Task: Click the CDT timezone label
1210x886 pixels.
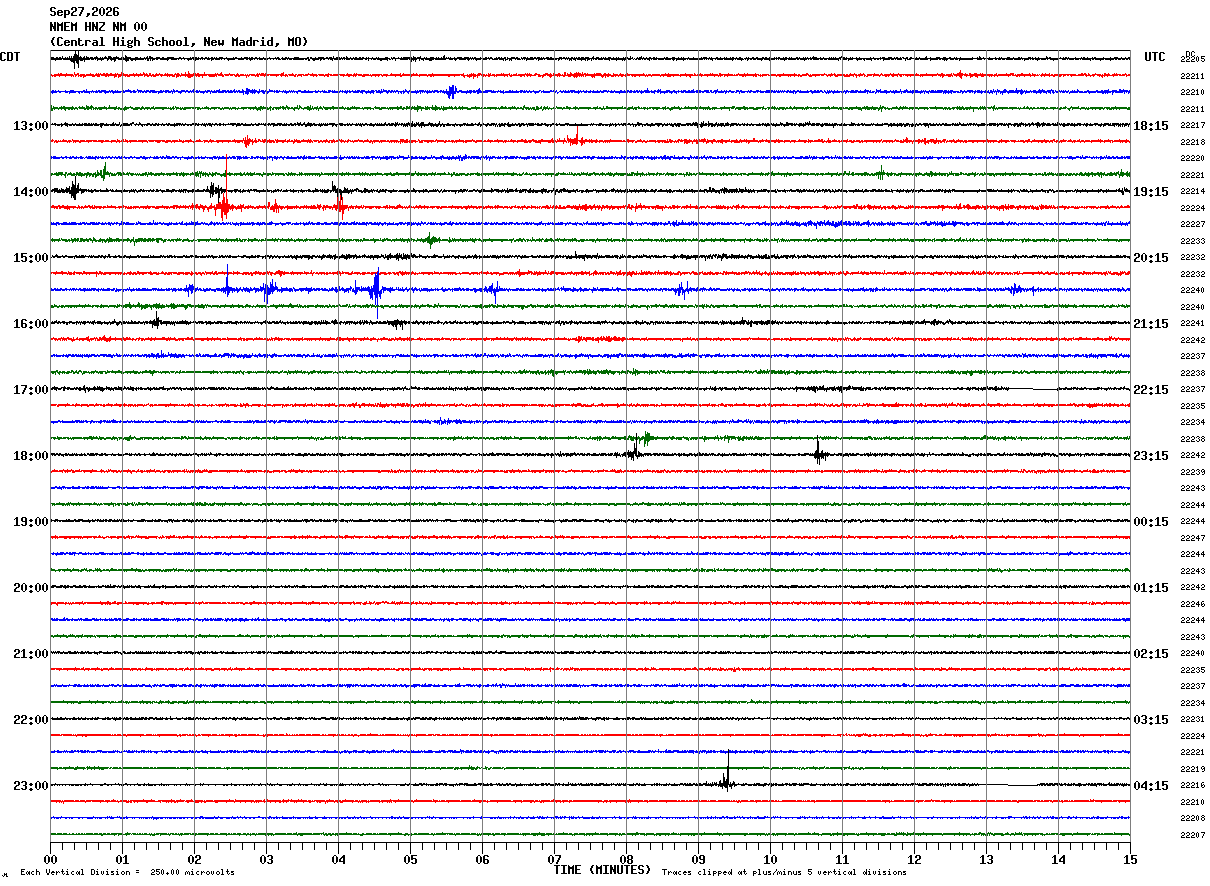Action: 10,57
